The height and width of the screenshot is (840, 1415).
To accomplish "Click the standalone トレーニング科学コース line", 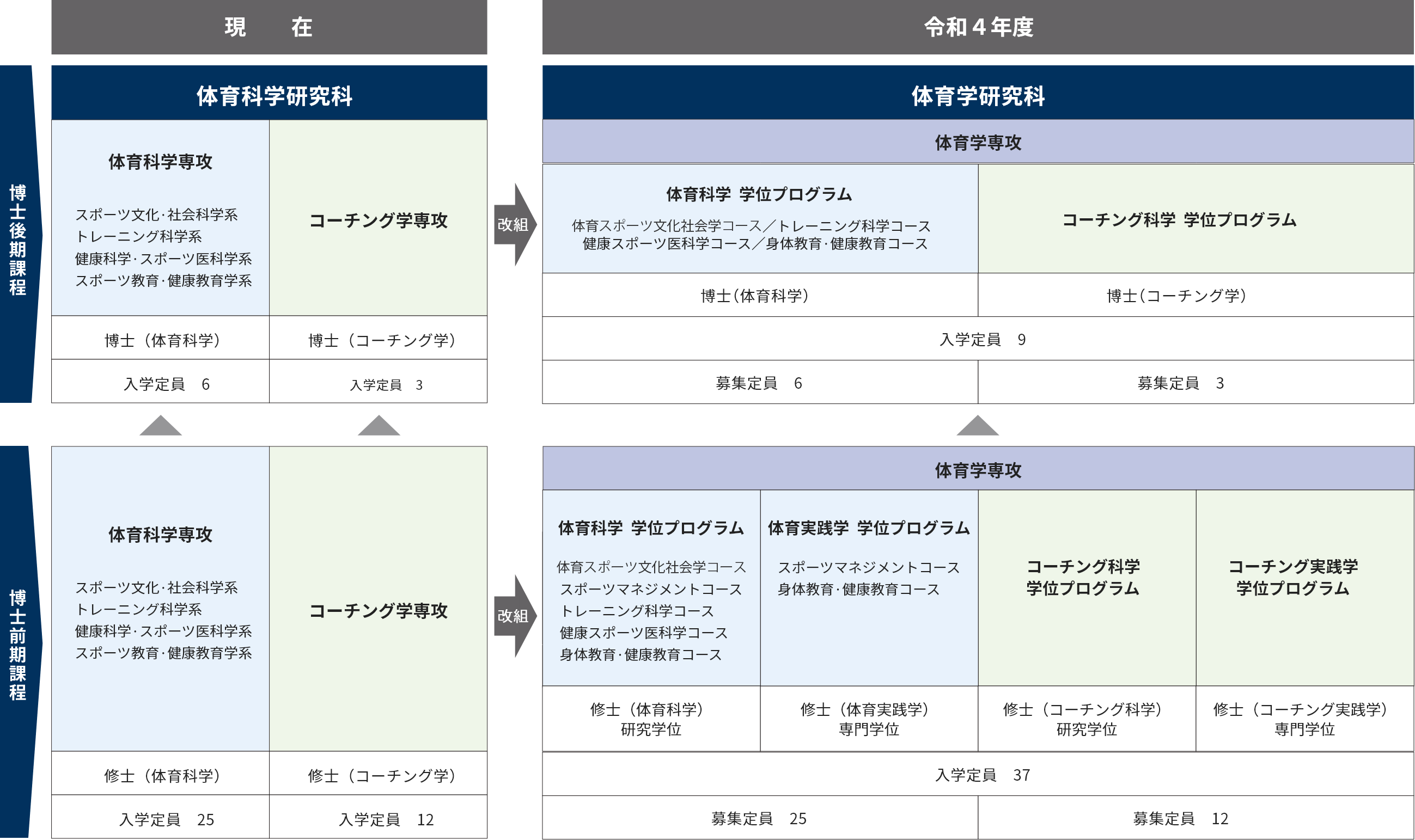I will point(637,611).
